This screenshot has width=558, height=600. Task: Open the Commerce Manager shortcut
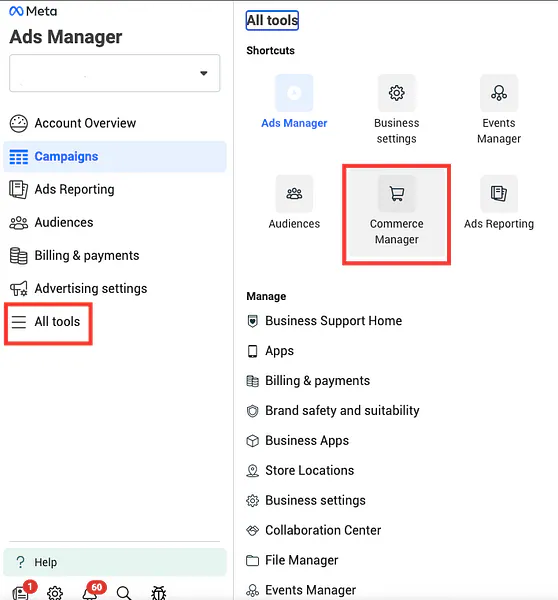pos(396,214)
